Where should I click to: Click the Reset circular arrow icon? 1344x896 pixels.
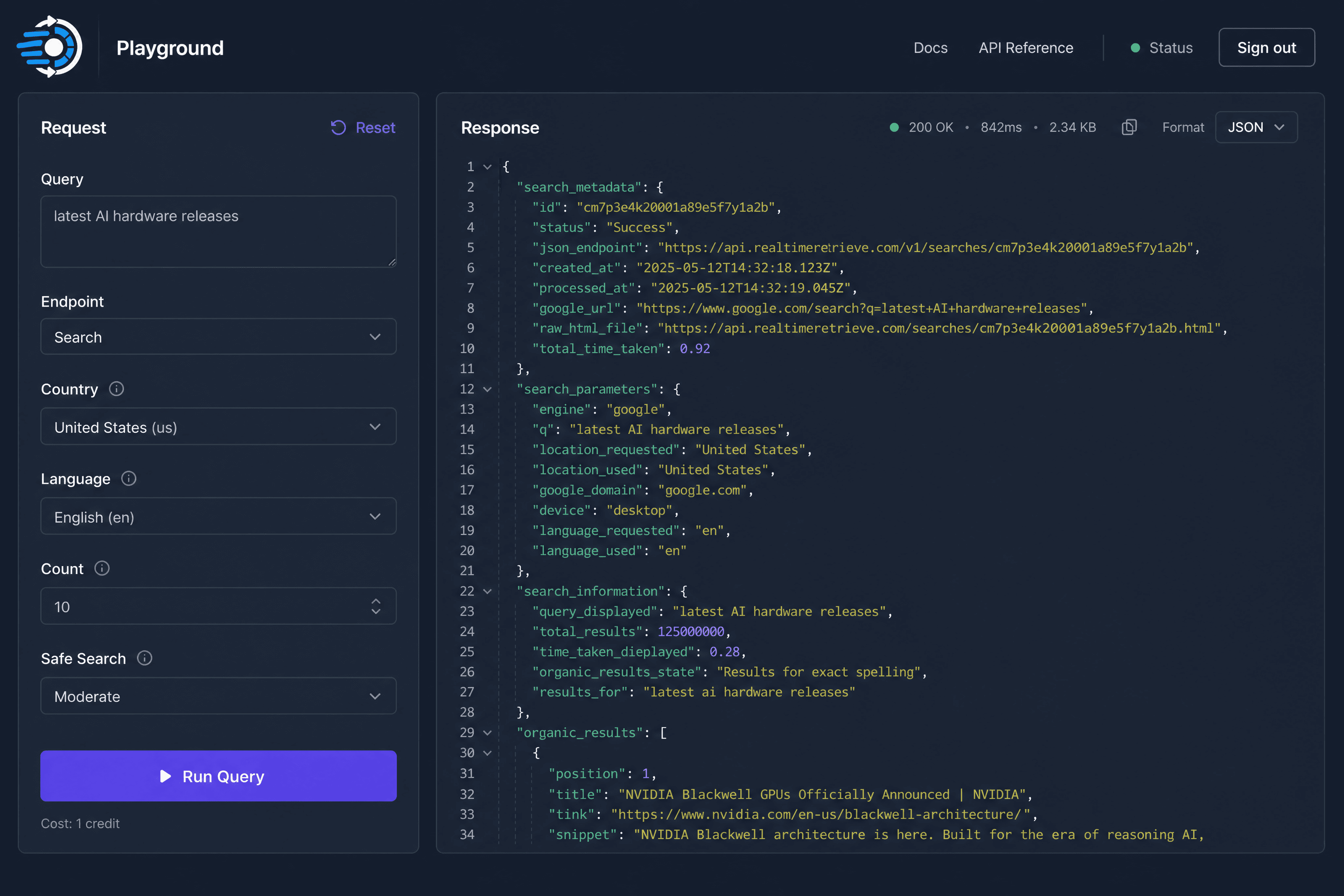pos(338,127)
